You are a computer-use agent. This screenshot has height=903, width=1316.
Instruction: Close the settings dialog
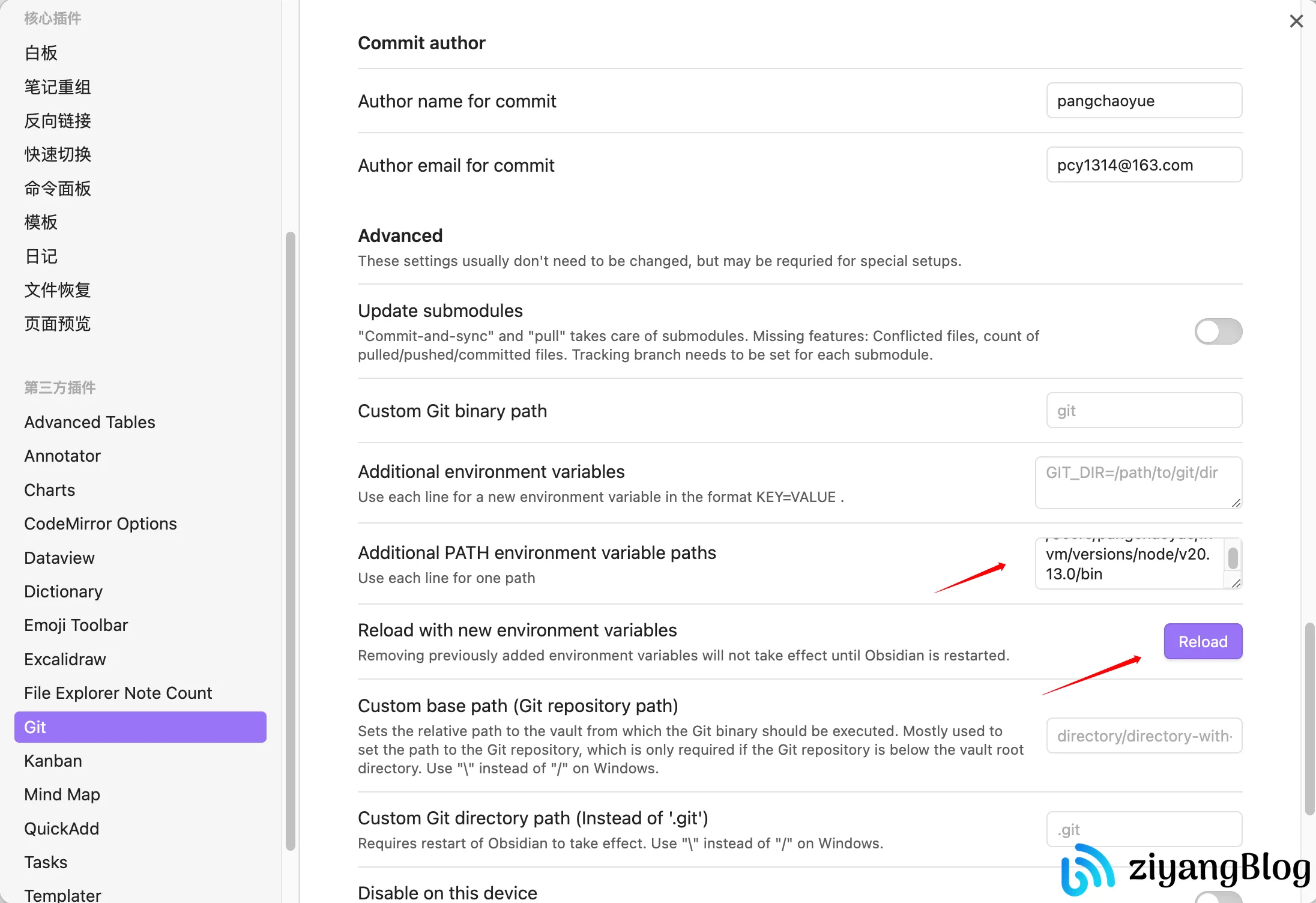pos(1296,21)
